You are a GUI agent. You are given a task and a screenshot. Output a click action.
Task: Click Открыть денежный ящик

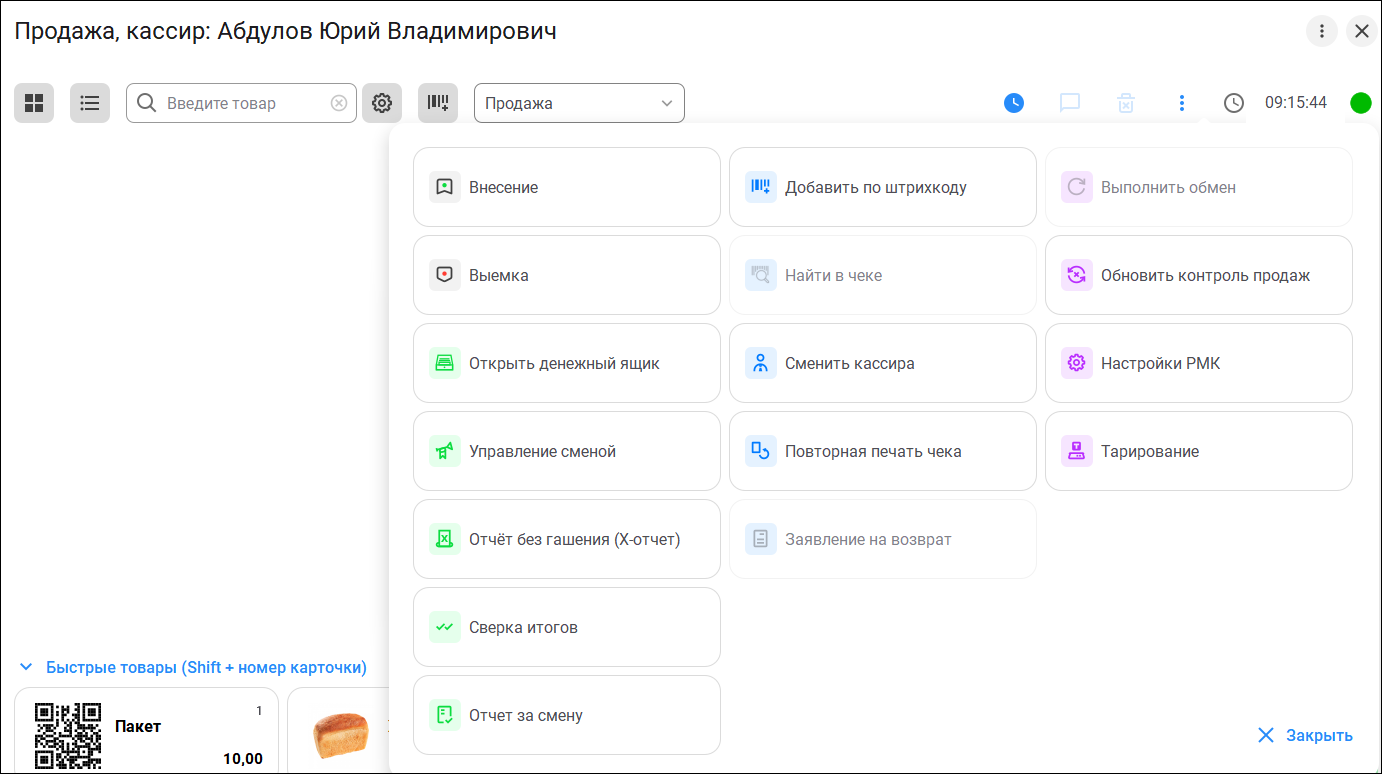[x=566, y=363]
